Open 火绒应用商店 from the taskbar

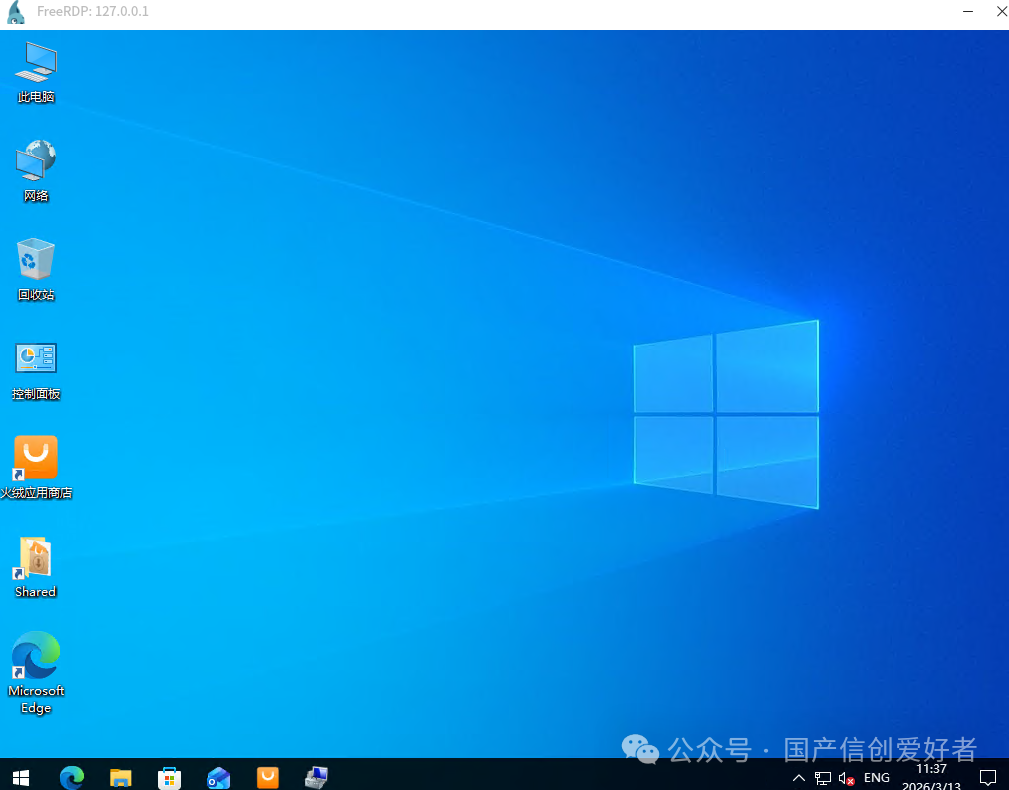268,776
